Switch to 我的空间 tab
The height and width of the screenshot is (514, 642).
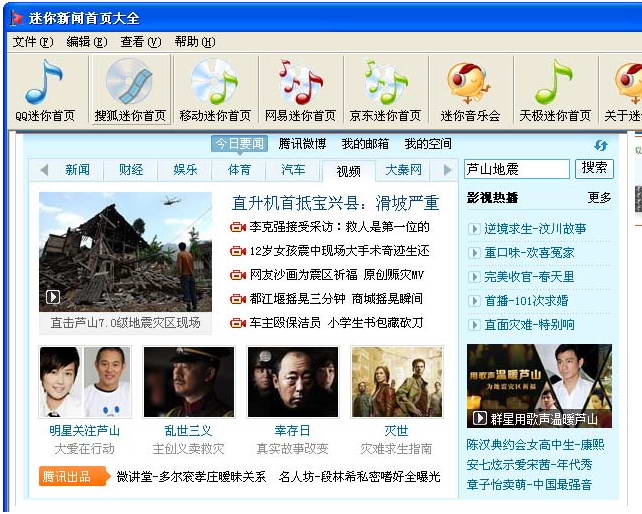click(428, 144)
